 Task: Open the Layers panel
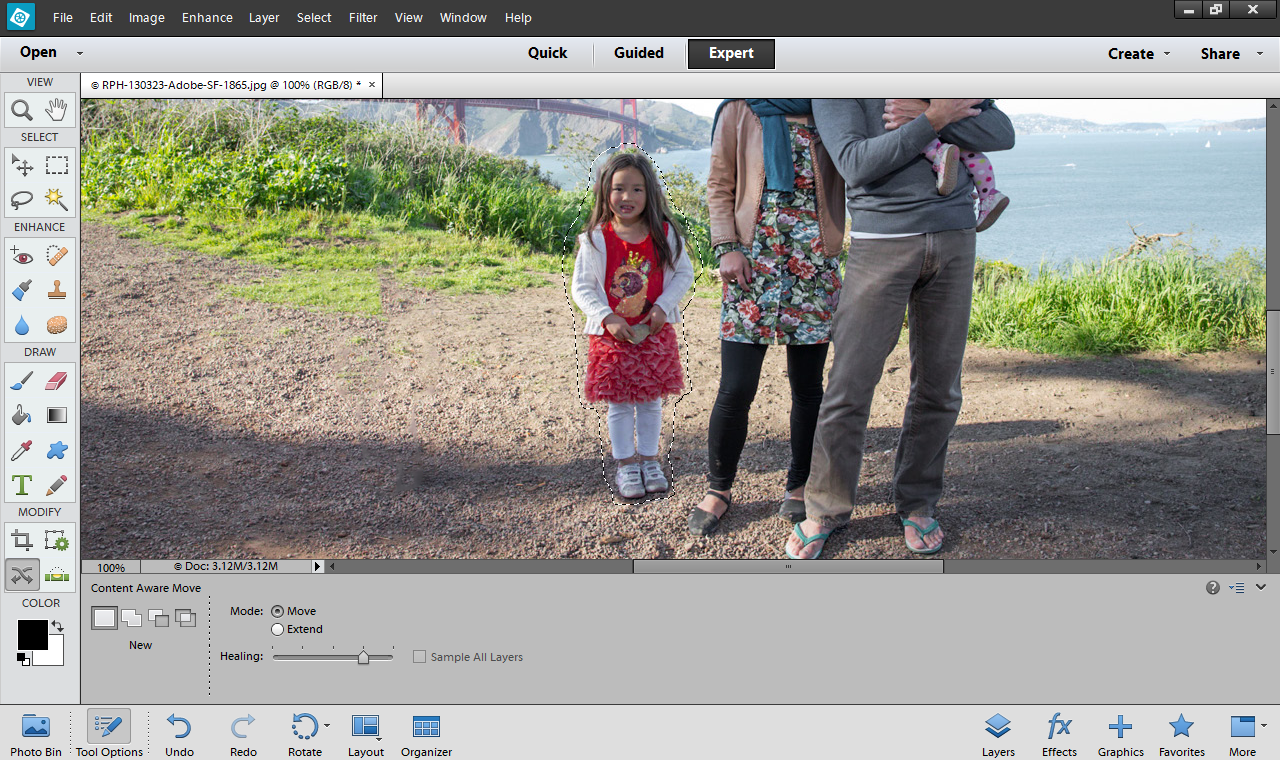997,735
